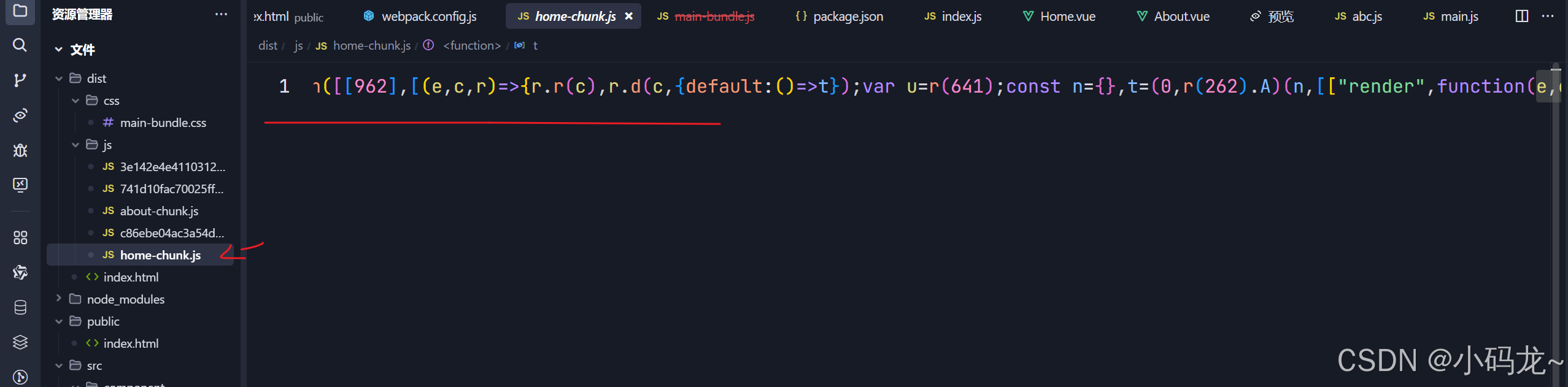Close the home-chunk.js tab

628,17
